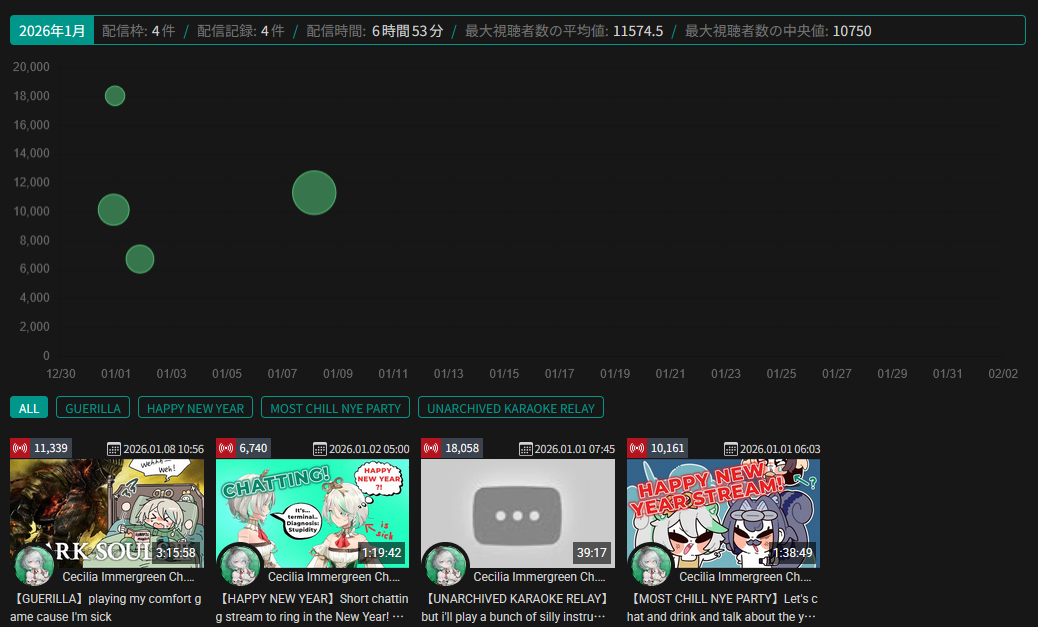The image size is (1038, 627).
Task: Select the large bubble near 01/08
Action: click(314, 193)
